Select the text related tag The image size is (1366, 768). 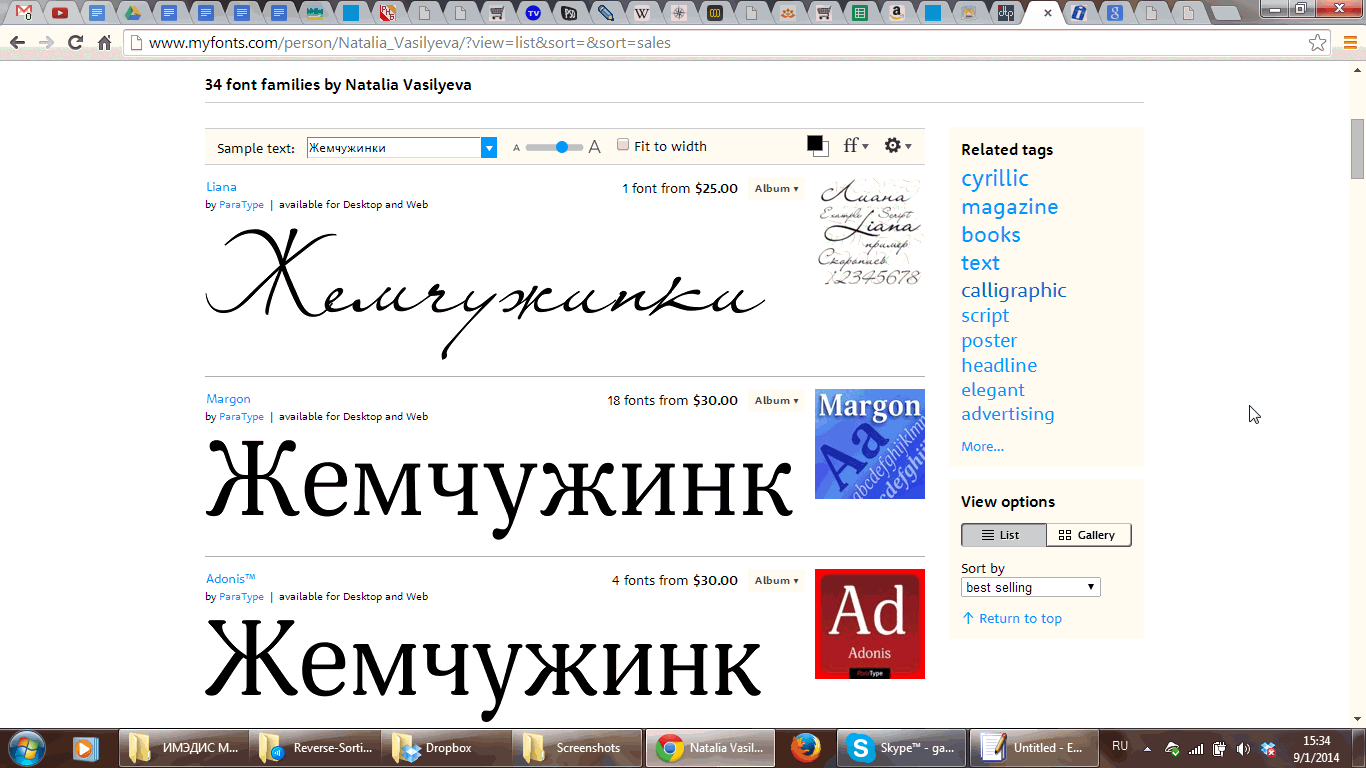click(x=980, y=263)
